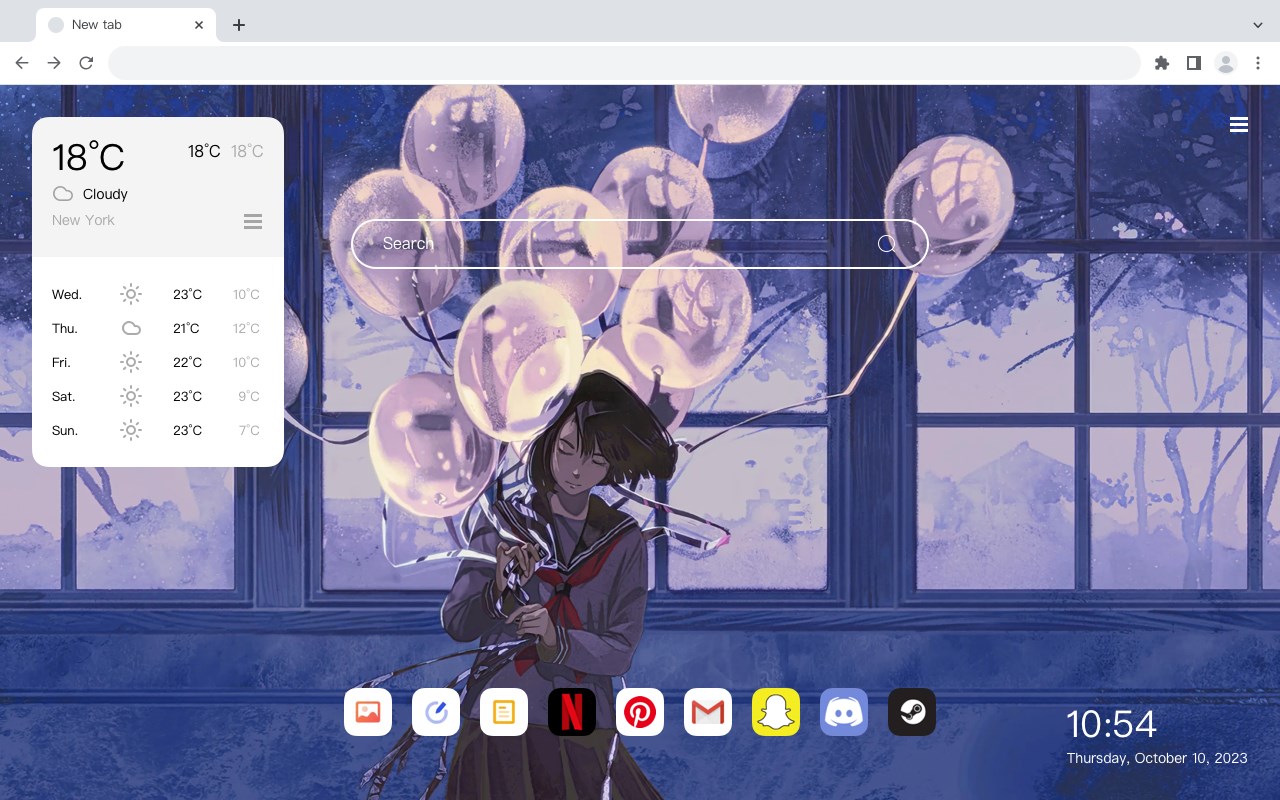Select the Sun. forecast day label
This screenshot has width=1280, height=800.
point(65,430)
